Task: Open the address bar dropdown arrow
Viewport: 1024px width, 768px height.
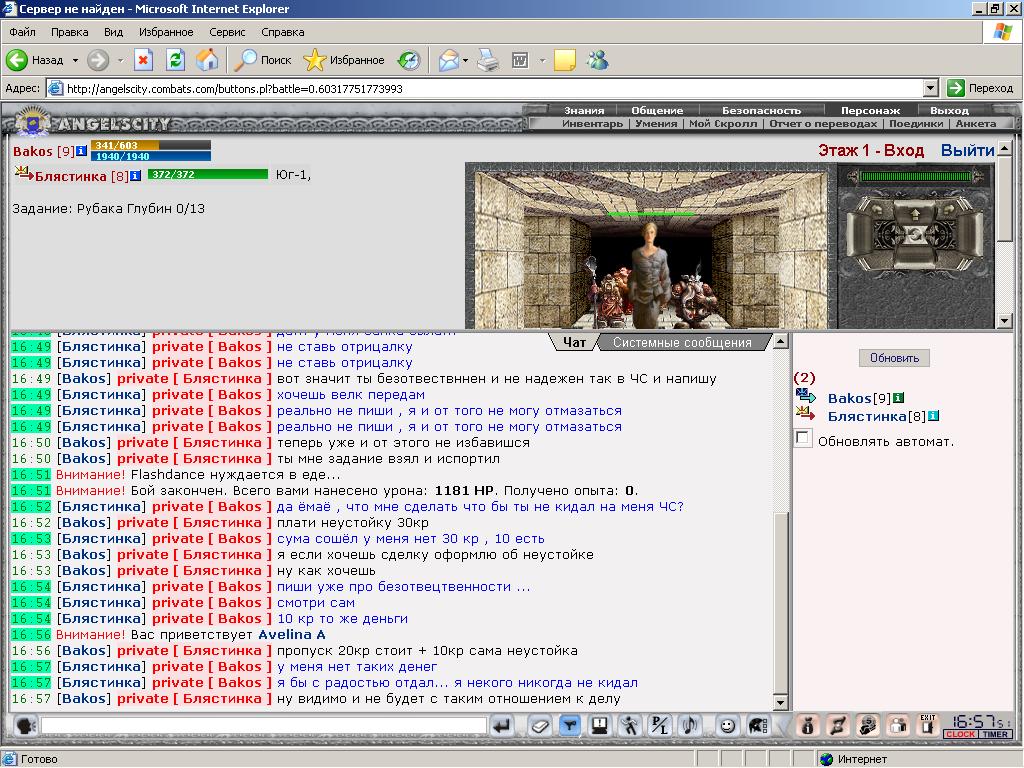Action: [x=931, y=88]
